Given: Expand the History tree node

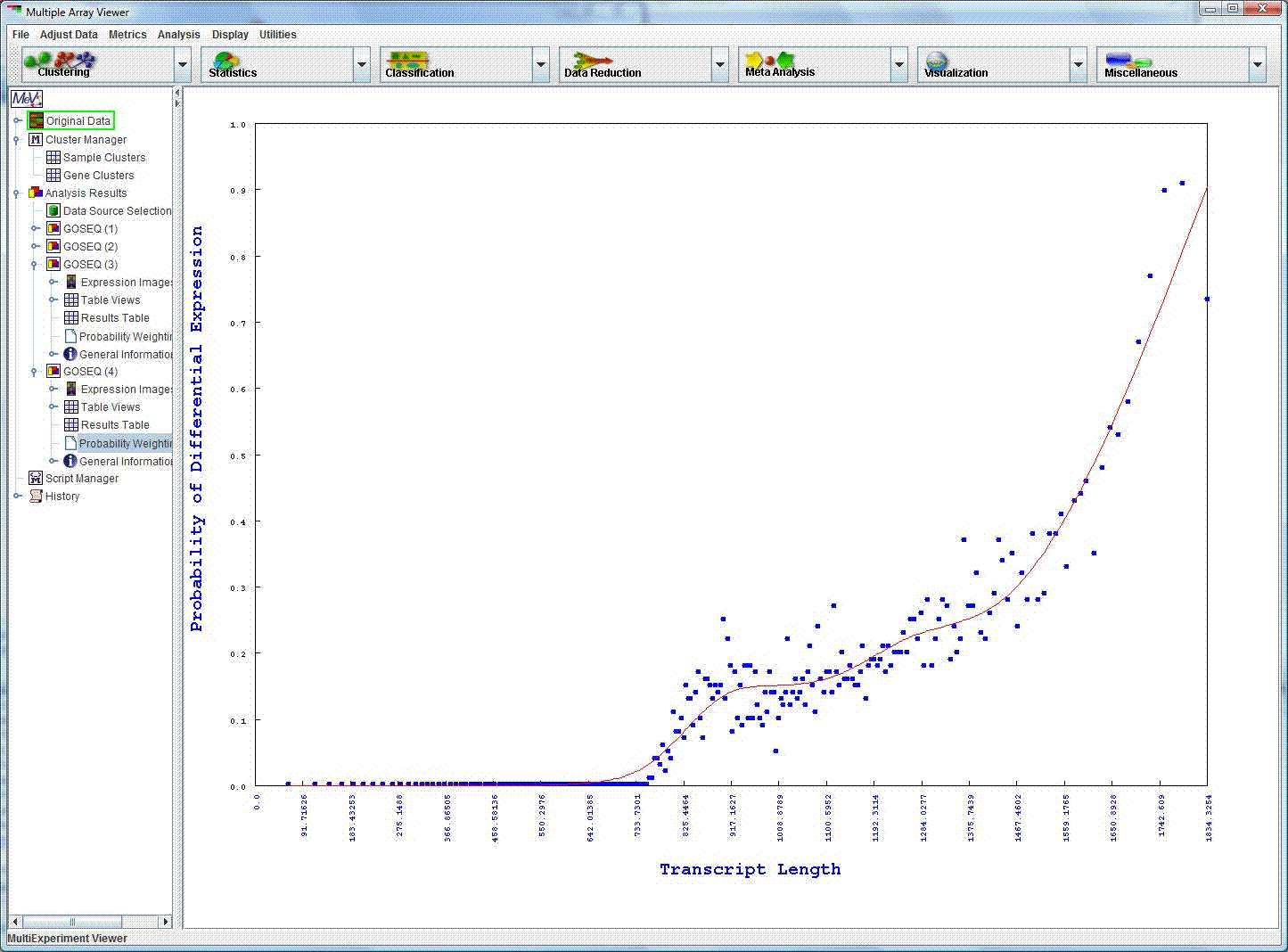Looking at the screenshot, I should pos(17,497).
